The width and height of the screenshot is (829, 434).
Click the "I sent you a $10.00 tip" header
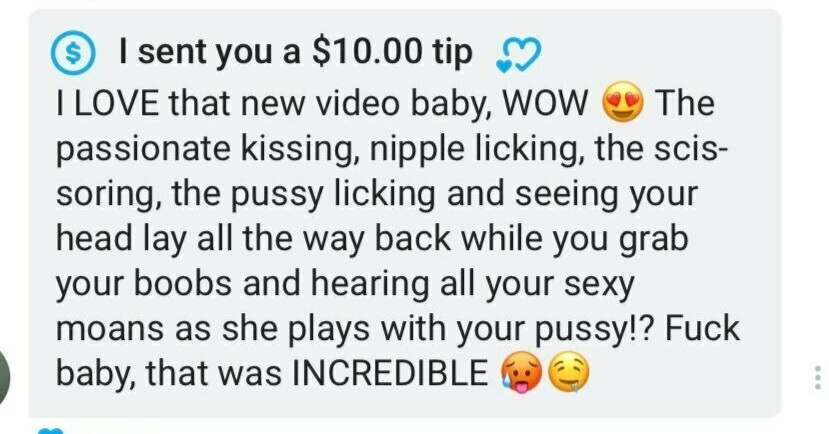[296, 52]
